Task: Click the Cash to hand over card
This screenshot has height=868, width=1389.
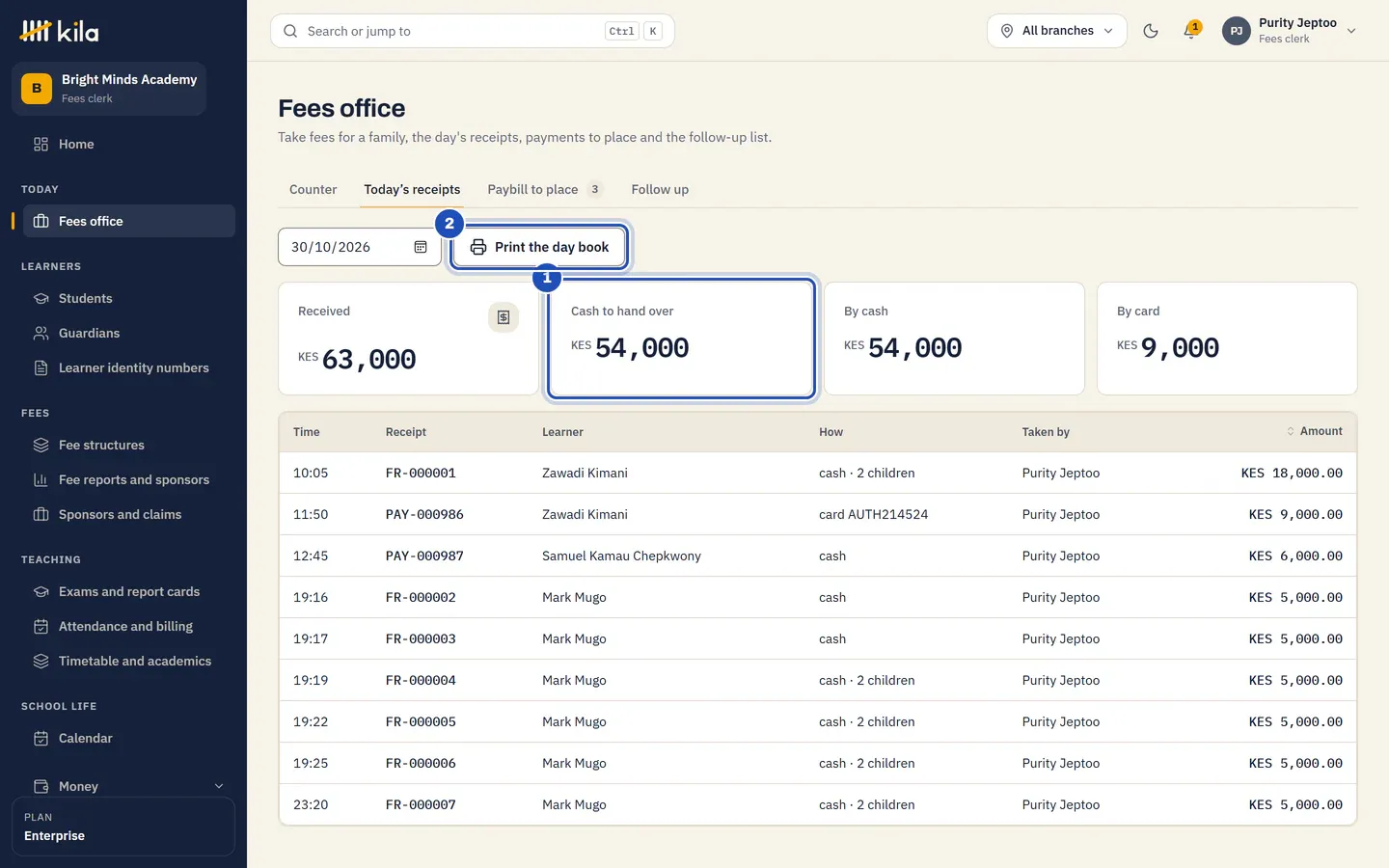Action: [x=681, y=339]
